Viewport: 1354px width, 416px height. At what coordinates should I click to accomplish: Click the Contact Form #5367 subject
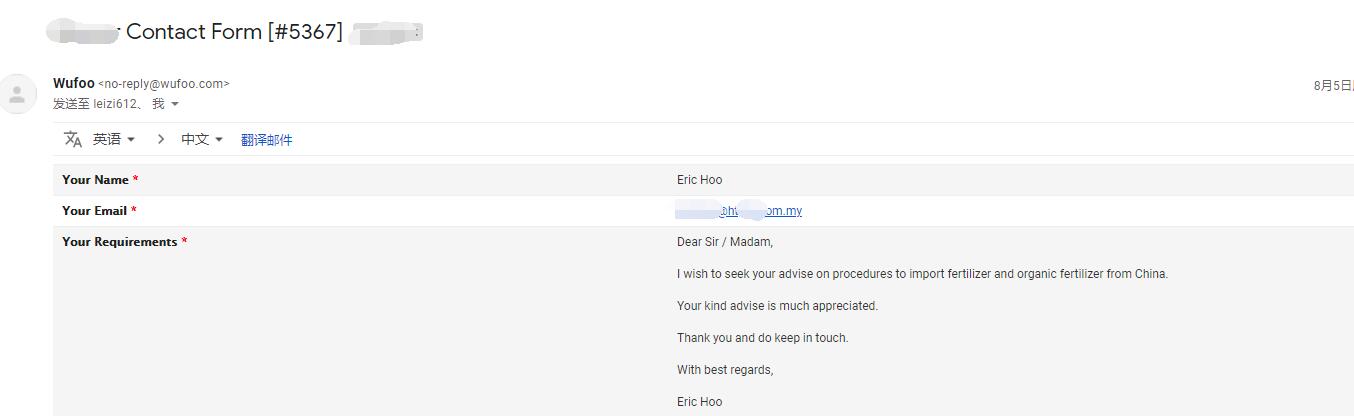click(x=234, y=32)
